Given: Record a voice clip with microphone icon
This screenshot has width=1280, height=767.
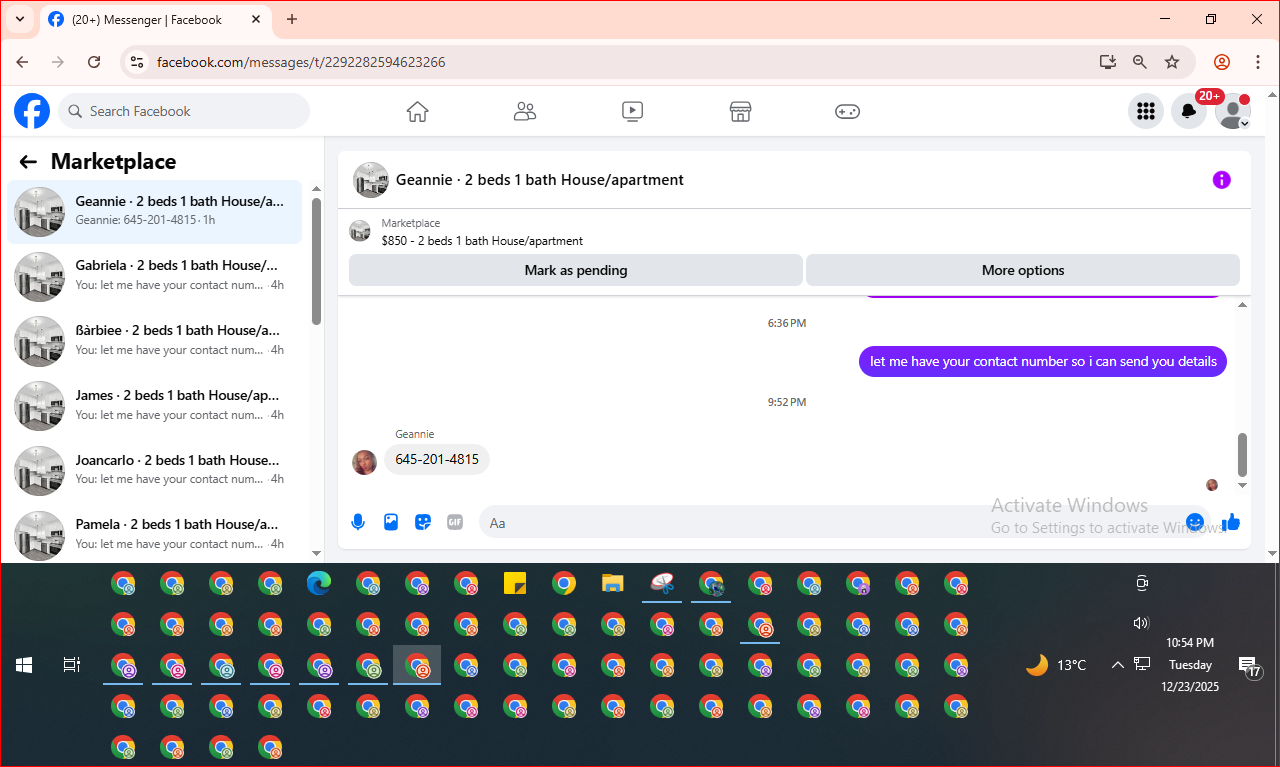Looking at the screenshot, I should pos(358,522).
